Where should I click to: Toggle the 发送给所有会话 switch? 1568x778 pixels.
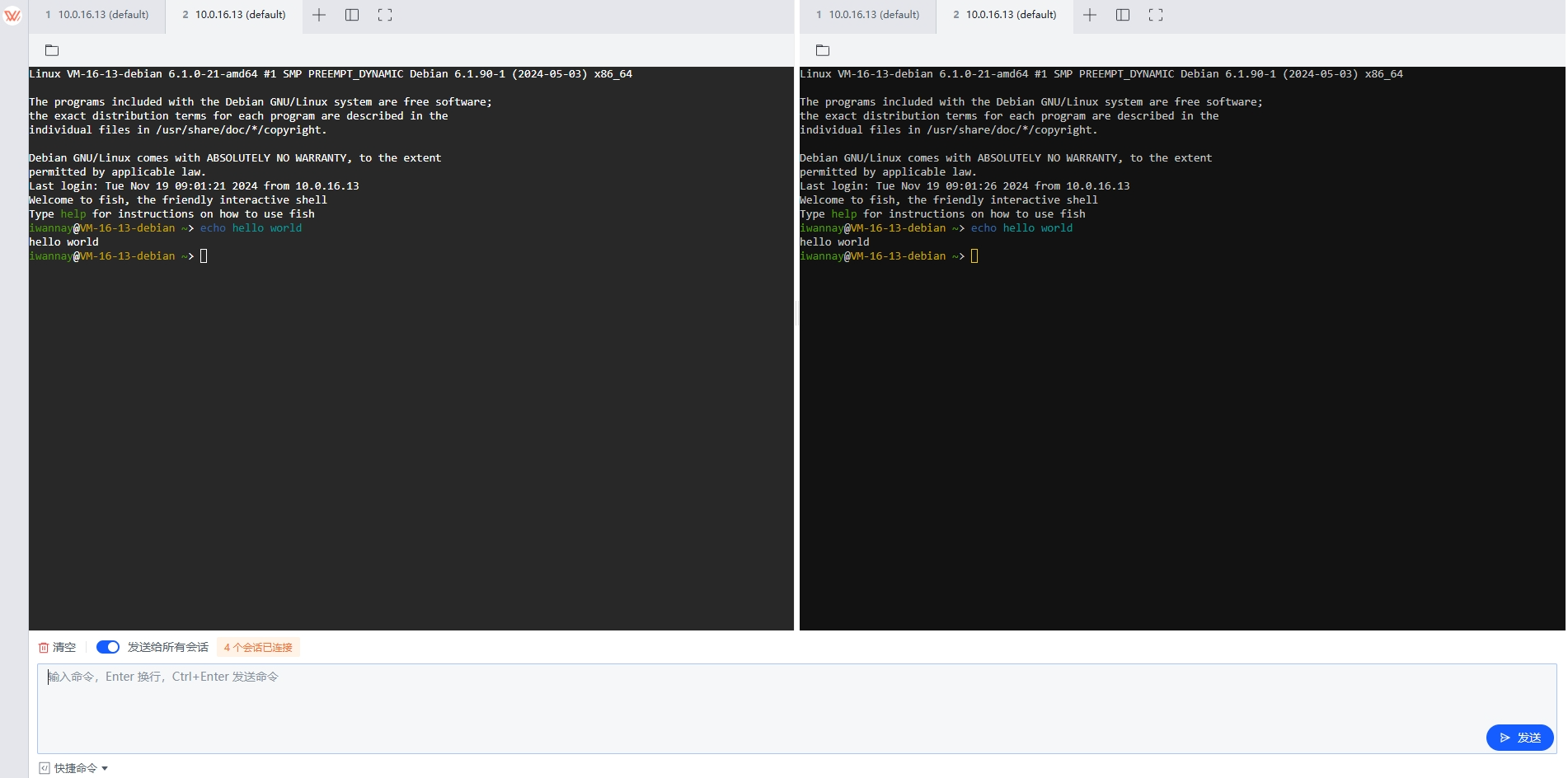point(107,647)
